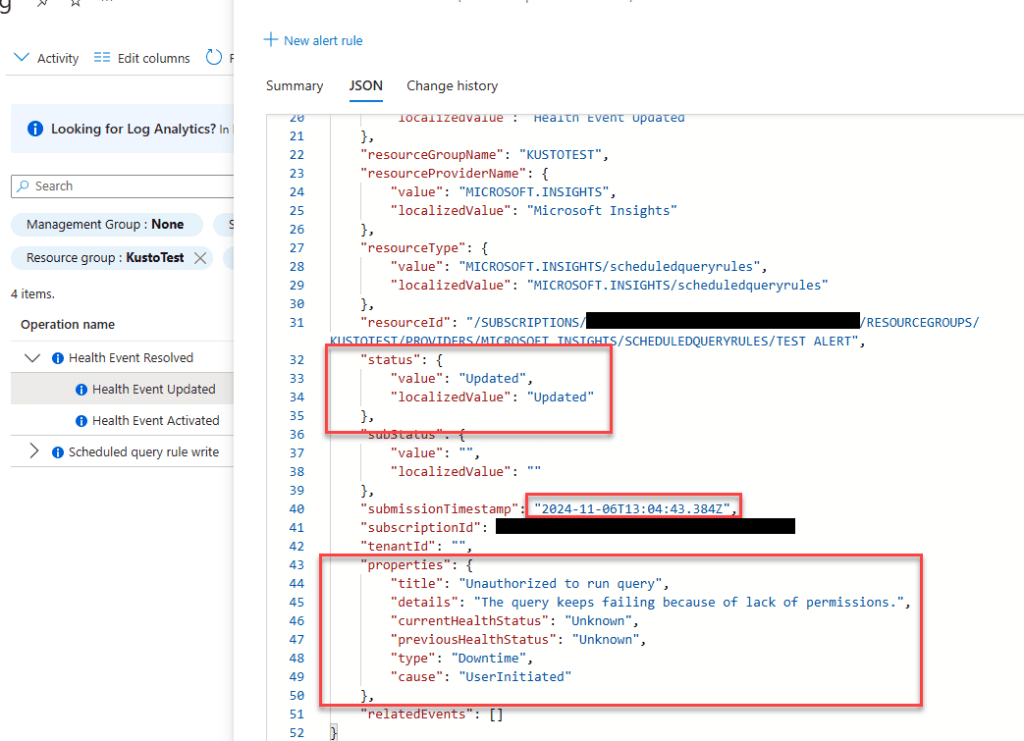1024x741 pixels.
Task: Click the Edit columns icon
Action: coord(101,58)
